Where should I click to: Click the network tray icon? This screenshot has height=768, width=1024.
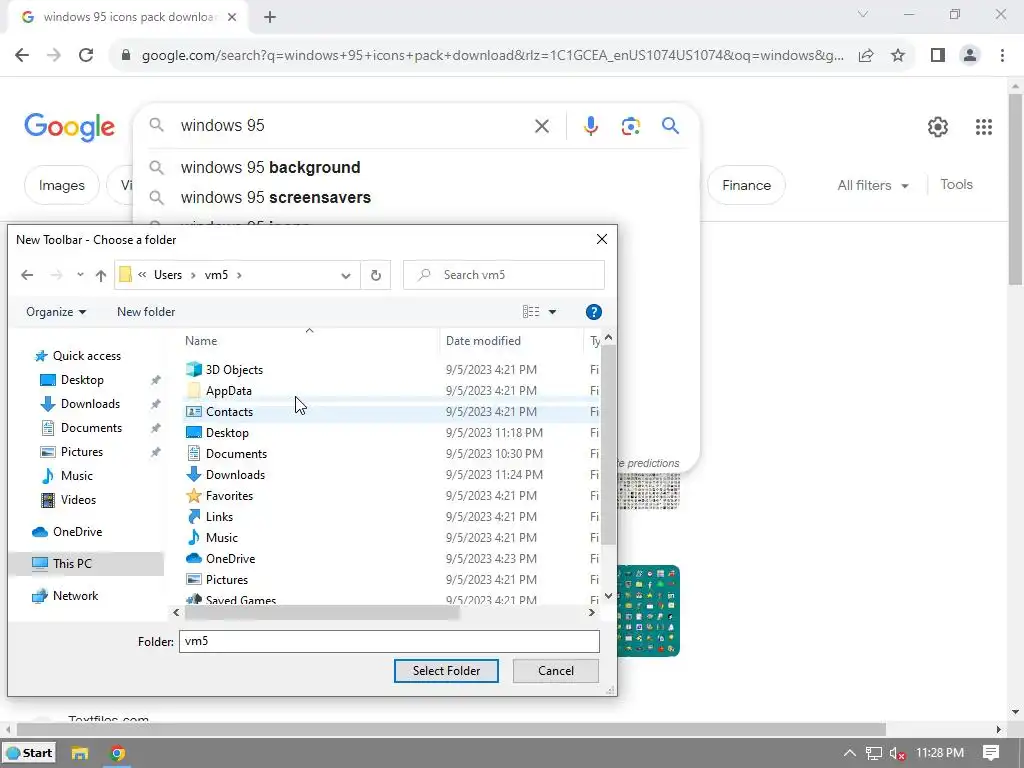tap(873, 754)
